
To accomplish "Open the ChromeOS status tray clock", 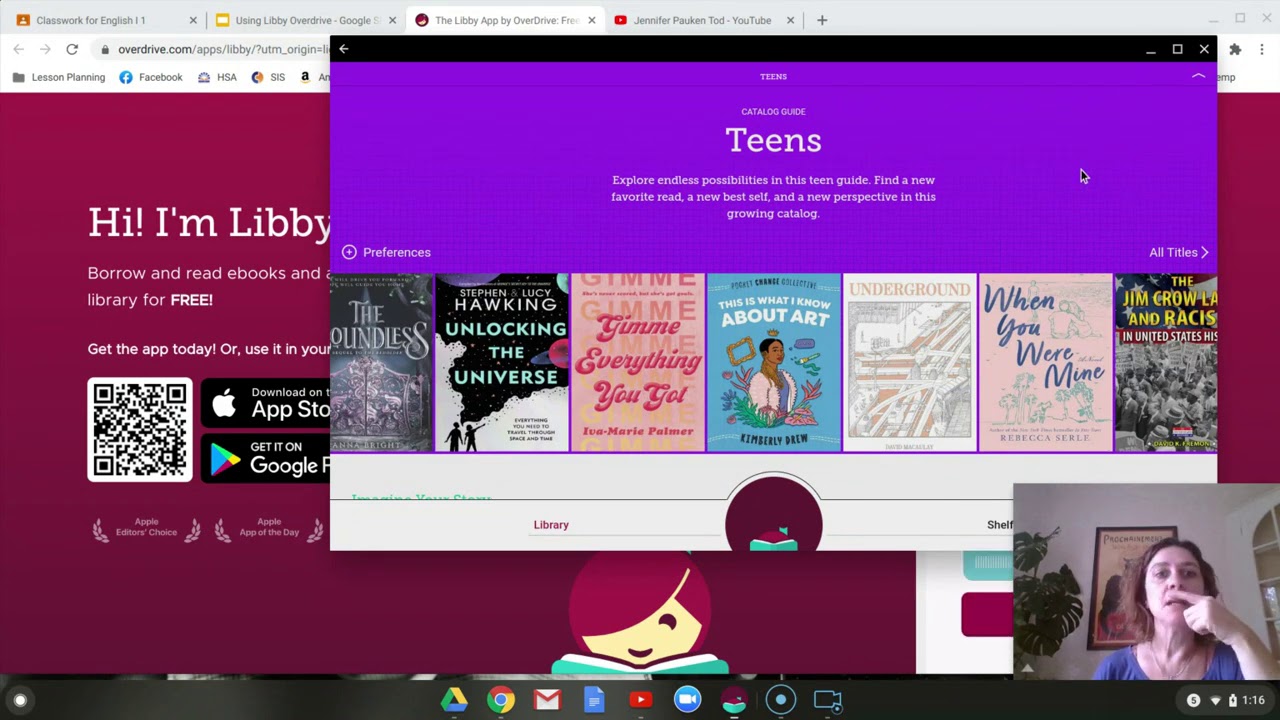I will (1253, 700).
